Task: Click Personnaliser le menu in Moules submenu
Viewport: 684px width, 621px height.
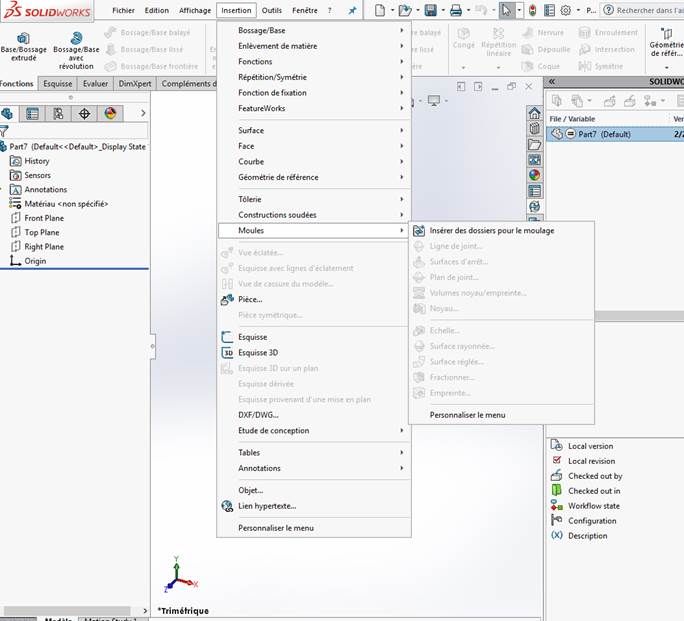Action: coord(467,414)
